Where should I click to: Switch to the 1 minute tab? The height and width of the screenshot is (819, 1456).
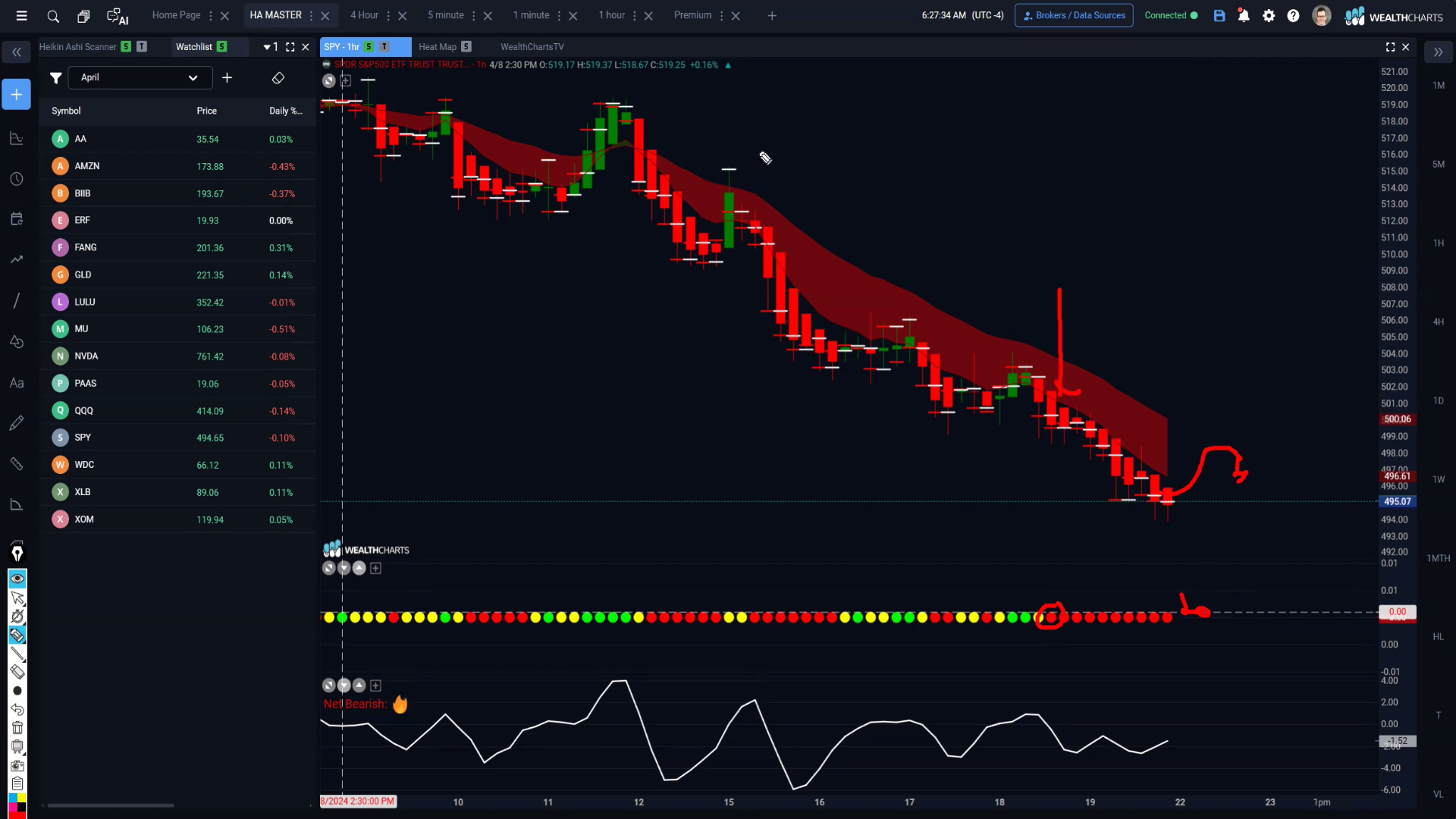pos(531,15)
